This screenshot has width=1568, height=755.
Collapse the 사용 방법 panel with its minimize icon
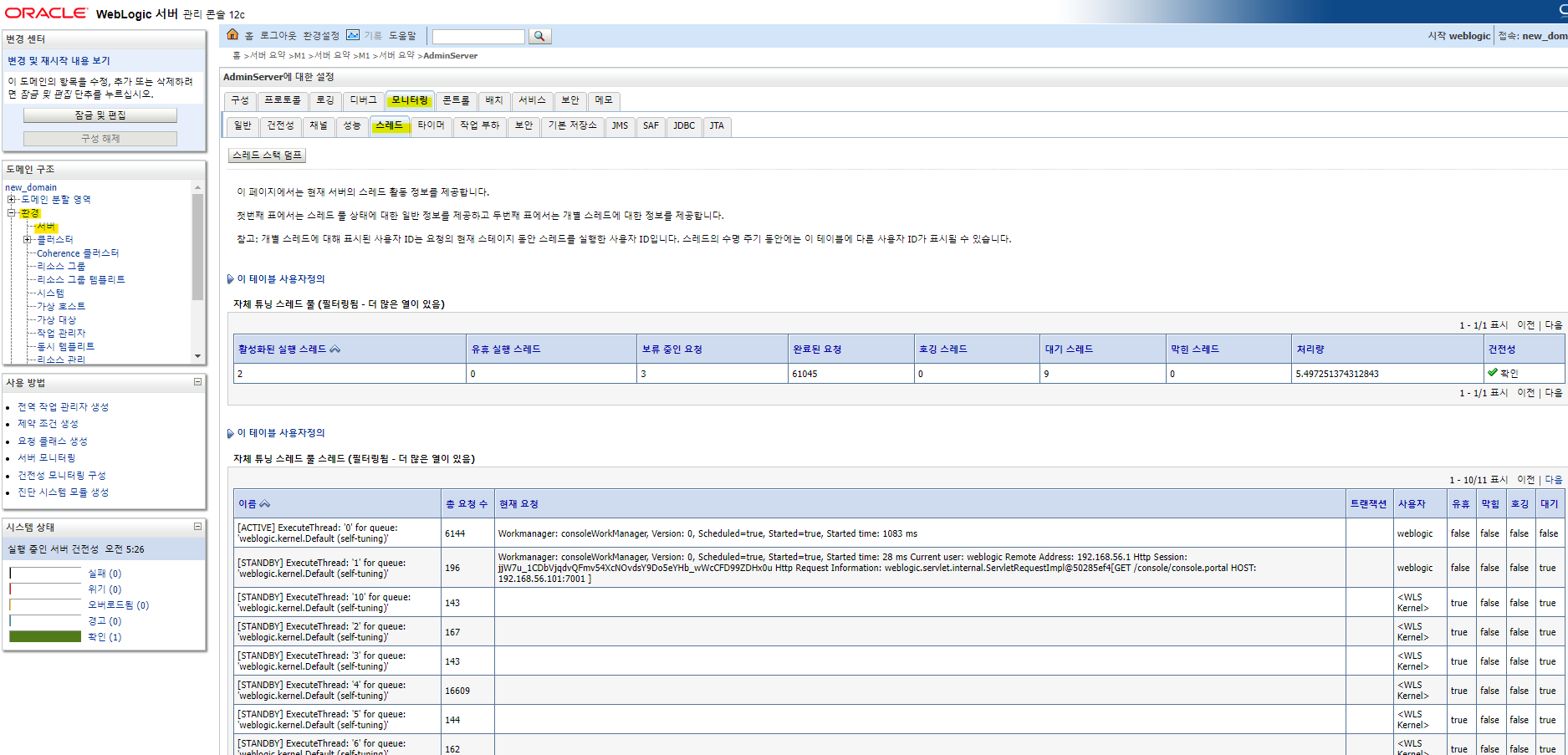click(x=197, y=382)
